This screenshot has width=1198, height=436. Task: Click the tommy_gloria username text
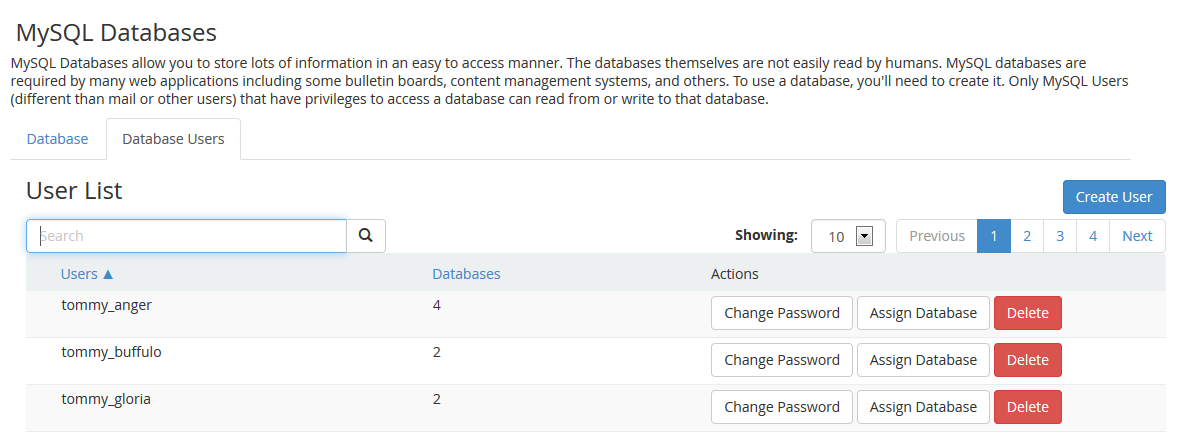tap(105, 399)
